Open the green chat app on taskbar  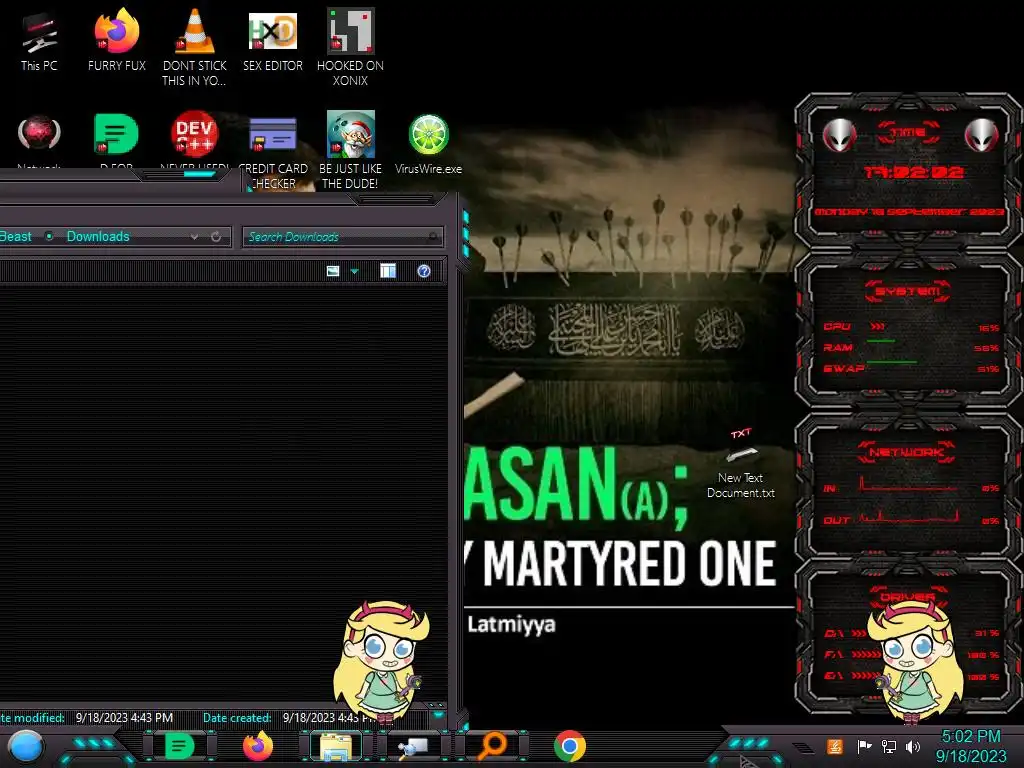point(179,746)
